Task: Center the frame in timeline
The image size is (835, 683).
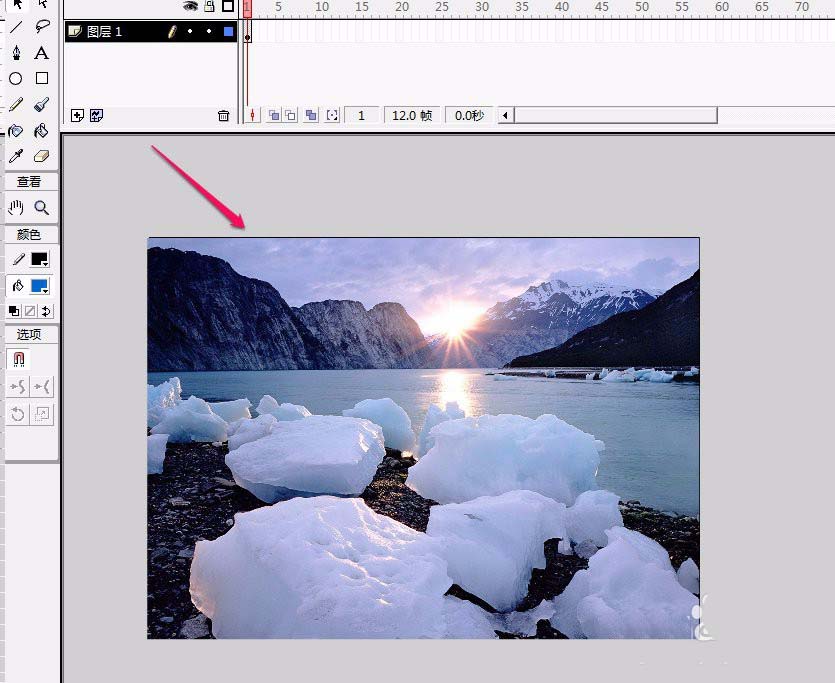Action: tap(252, 115)
